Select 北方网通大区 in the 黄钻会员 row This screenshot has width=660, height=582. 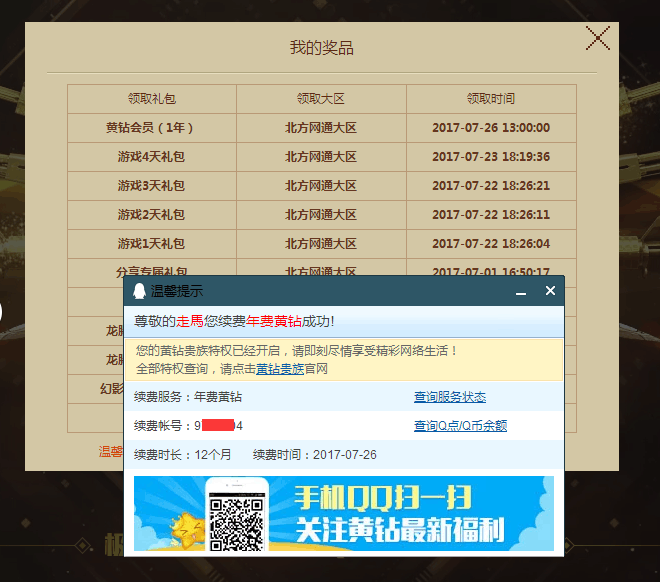coord(321,128)
